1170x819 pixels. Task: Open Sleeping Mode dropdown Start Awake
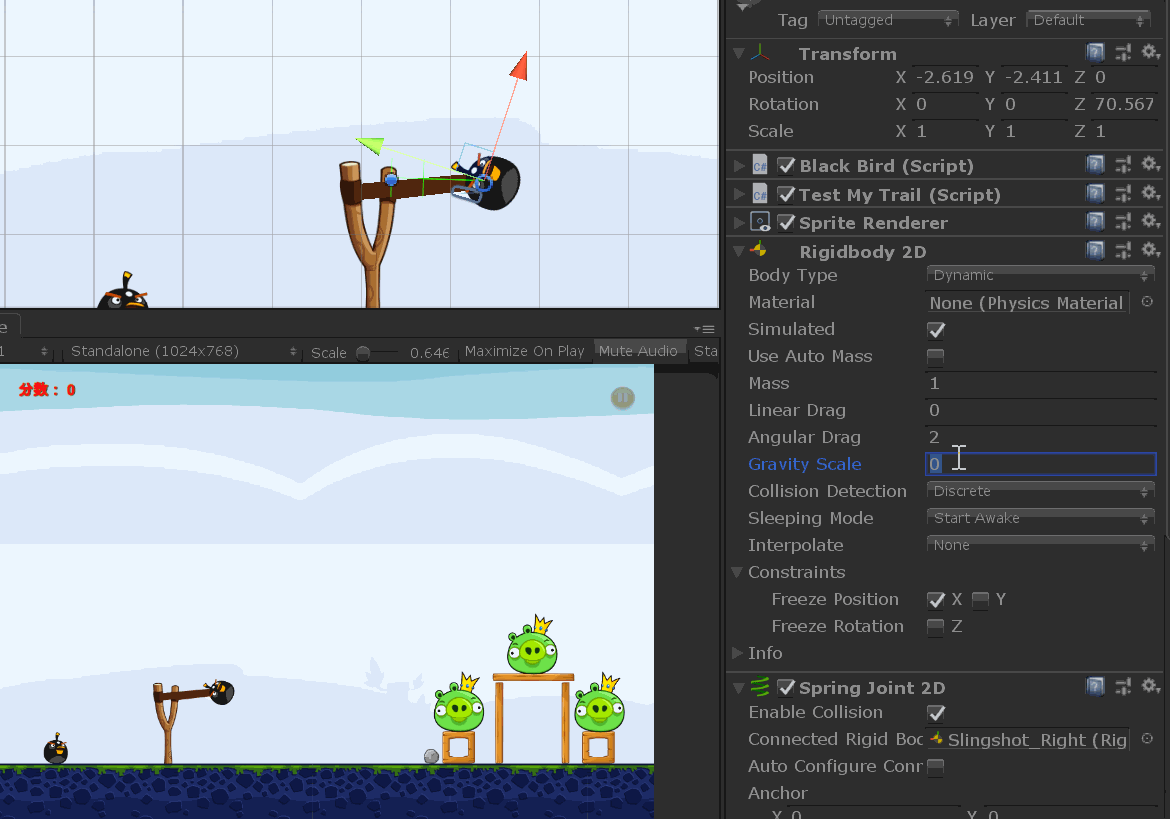click(x=1040, y=518)
